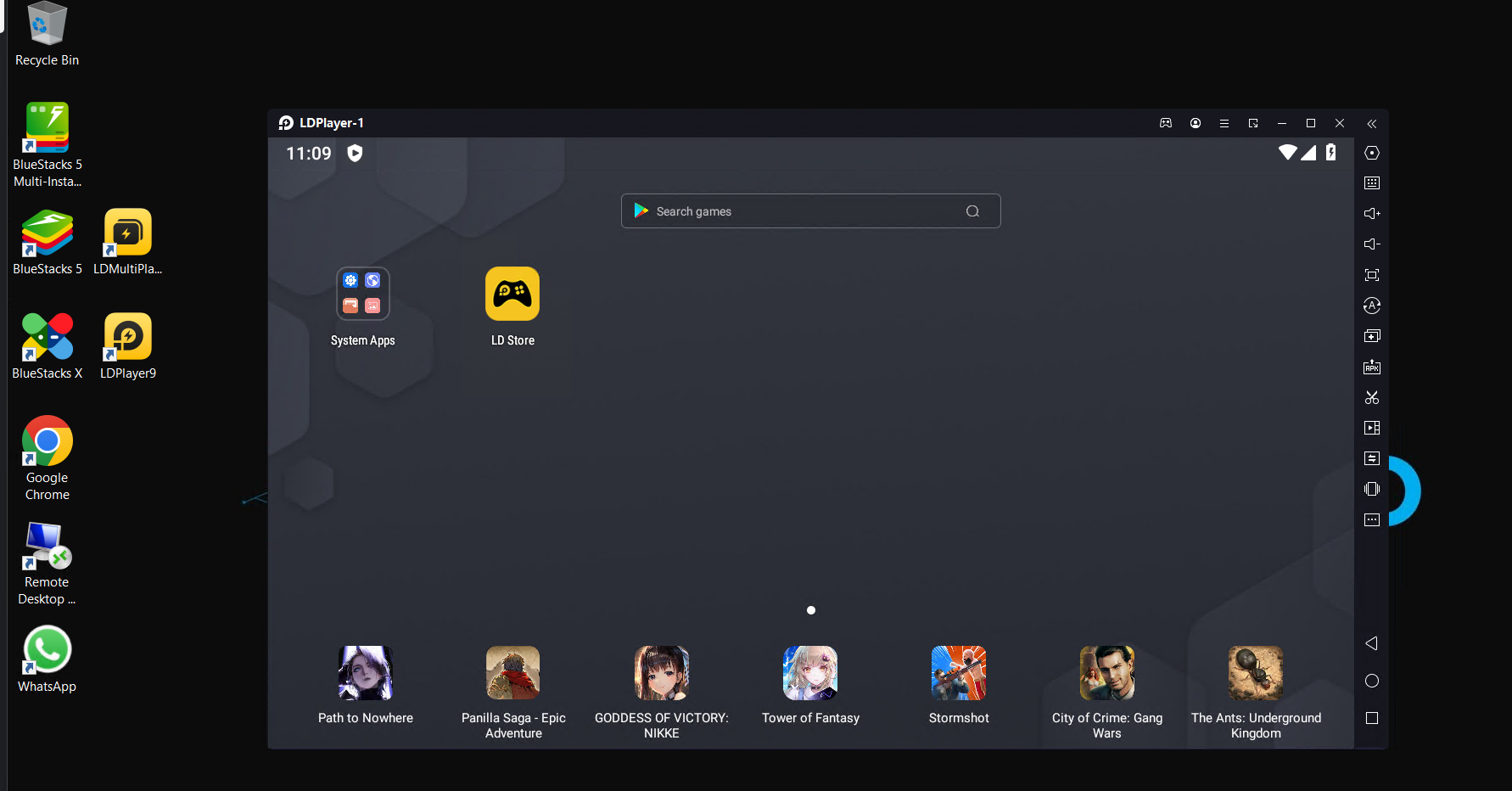Image resolution: width=1512 pixels, height=791 pixels.
Task: Select BlueStacks 5 Multi-Instance shortcut
Action: [x=48, y=145]
